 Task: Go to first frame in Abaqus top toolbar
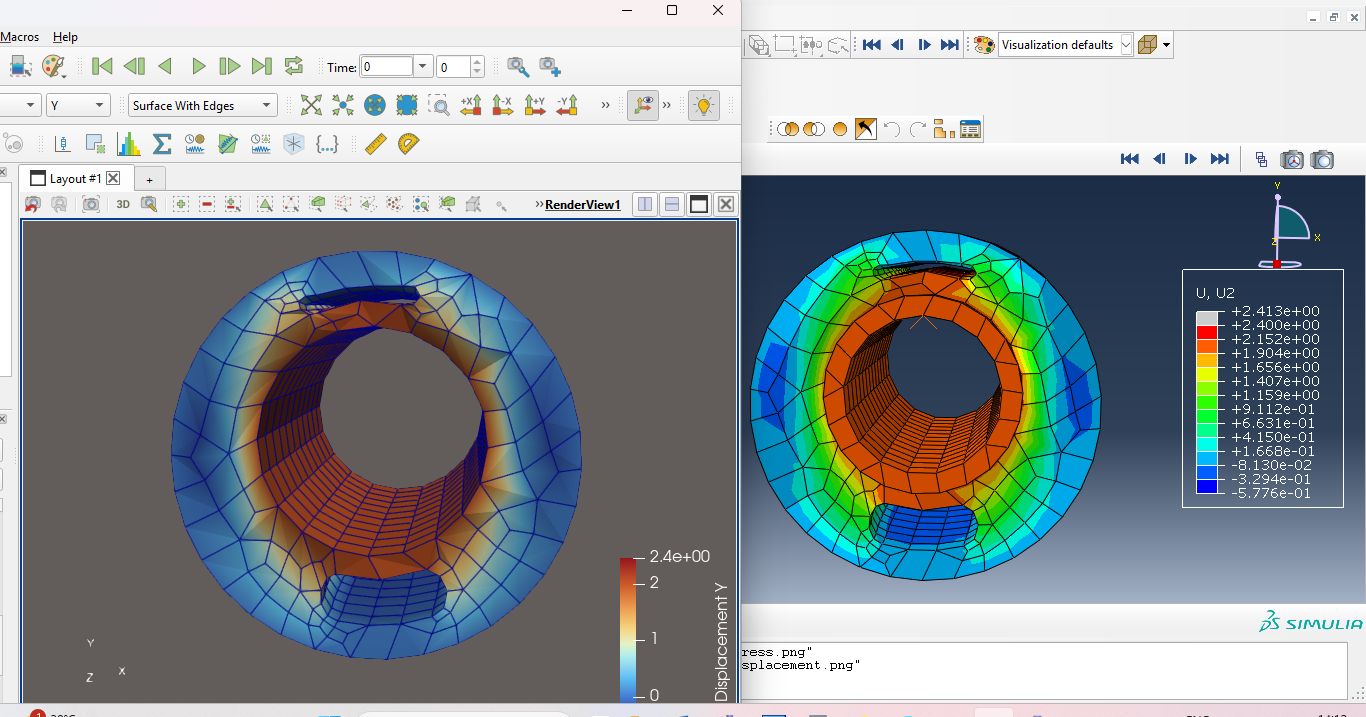(872, 44)
